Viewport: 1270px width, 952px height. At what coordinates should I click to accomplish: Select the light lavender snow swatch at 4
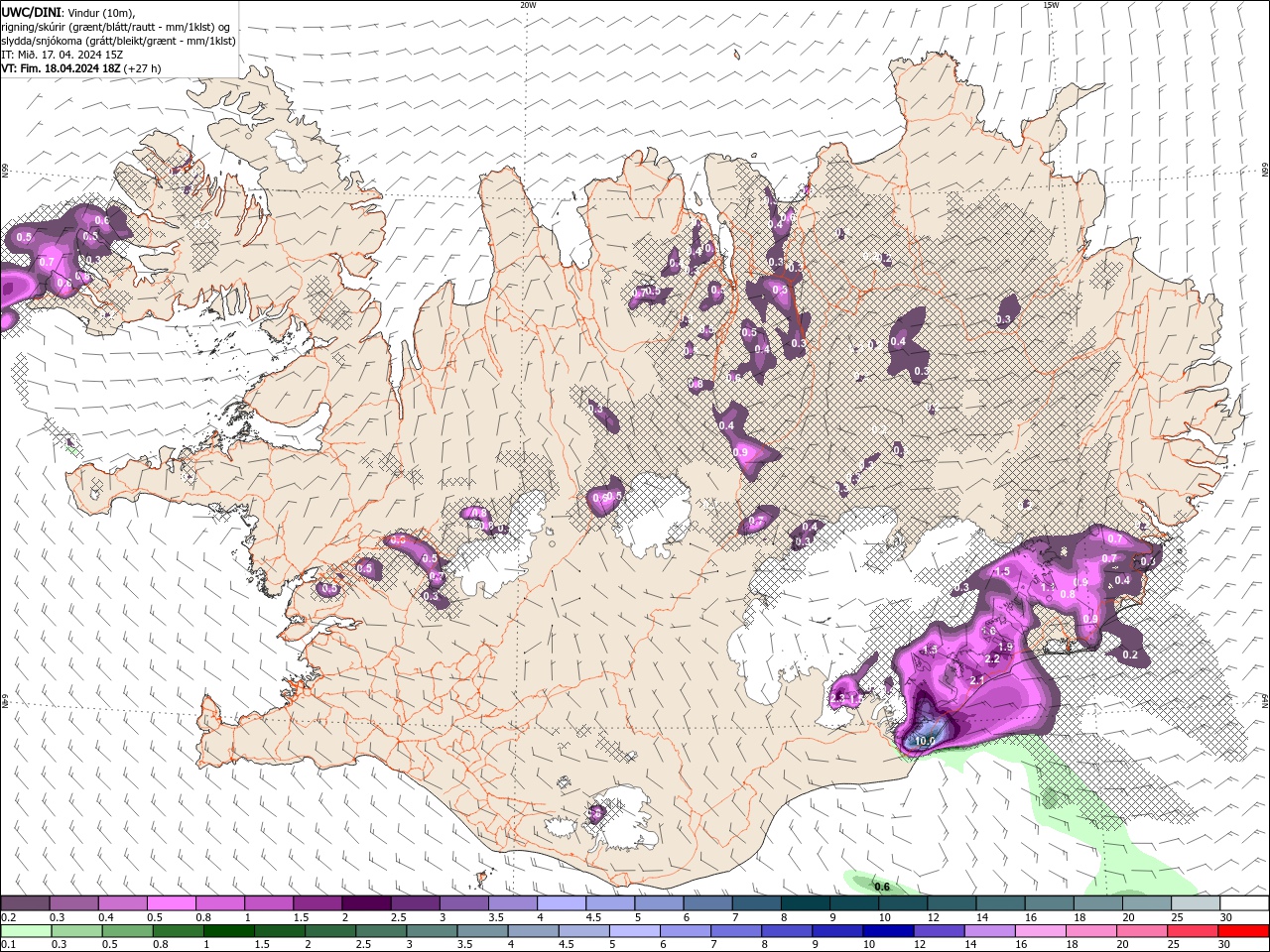562,903
